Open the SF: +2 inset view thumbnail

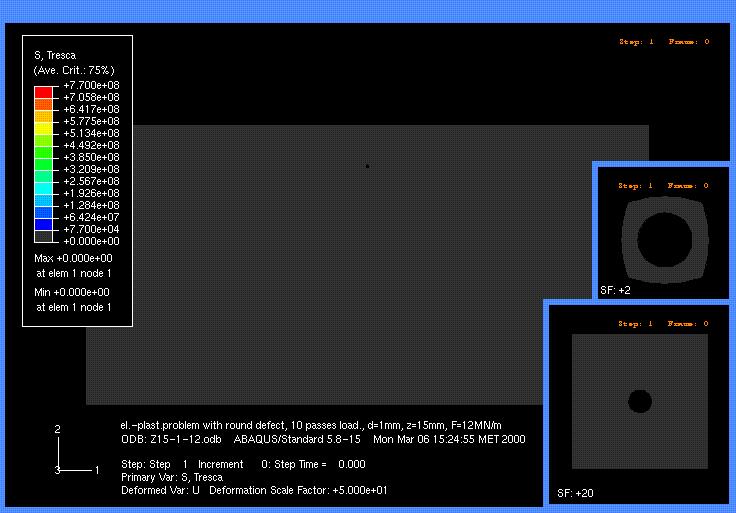pyautogui.click(x=663, y=232)
